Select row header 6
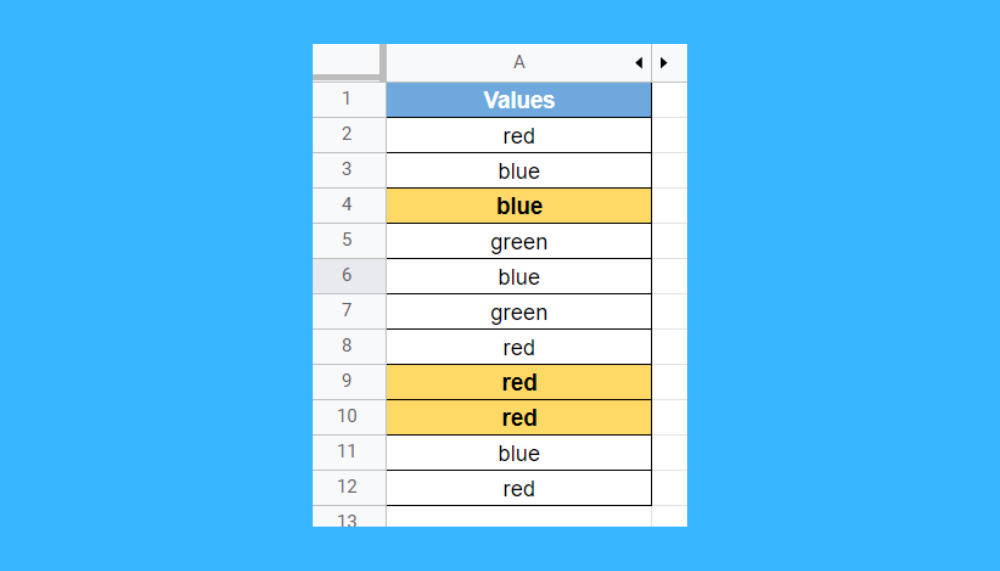 (x=348, y=276)
